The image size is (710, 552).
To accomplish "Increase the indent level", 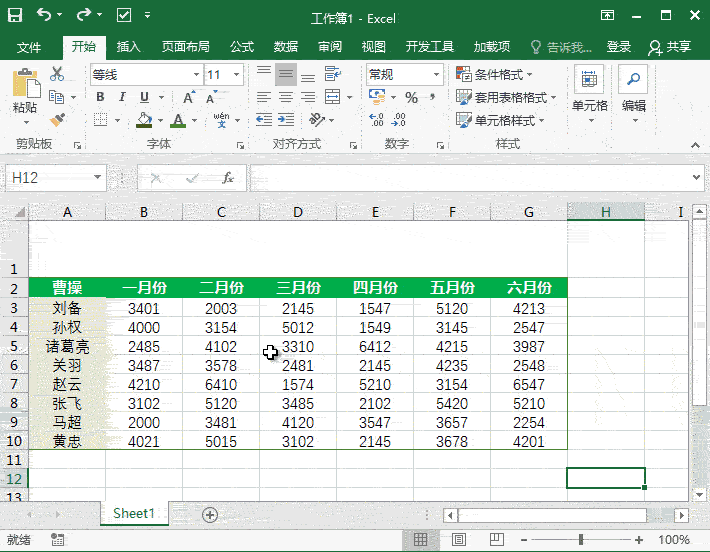I will (x=286, y=120).
